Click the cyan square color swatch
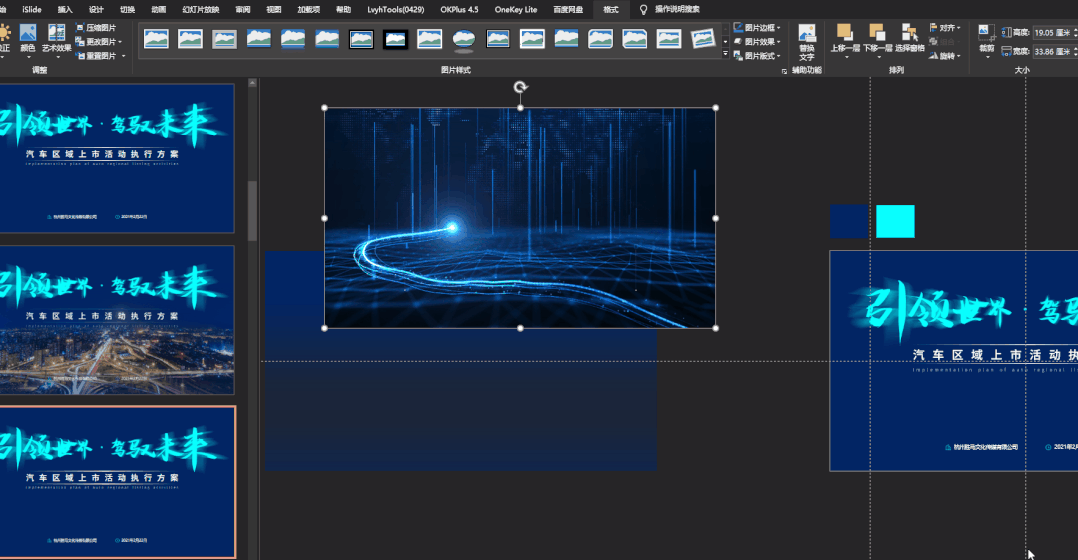 [x=895, y=221]
